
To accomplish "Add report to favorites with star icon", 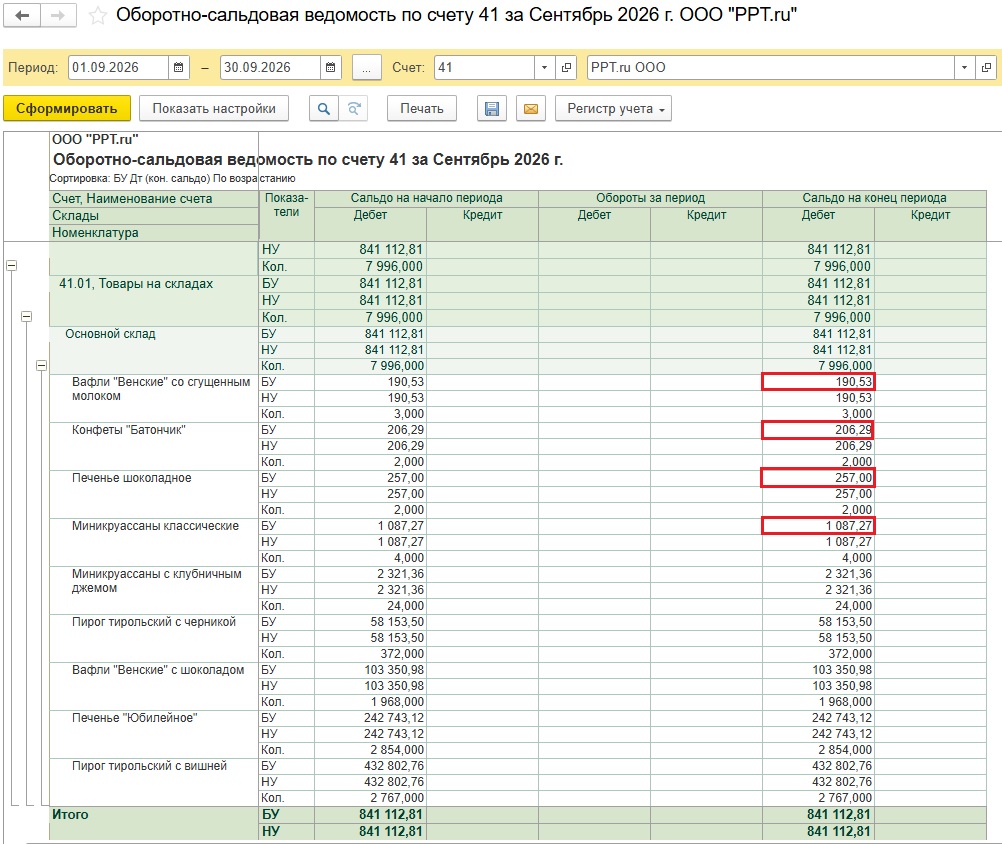I will click(x=98, y=15).
